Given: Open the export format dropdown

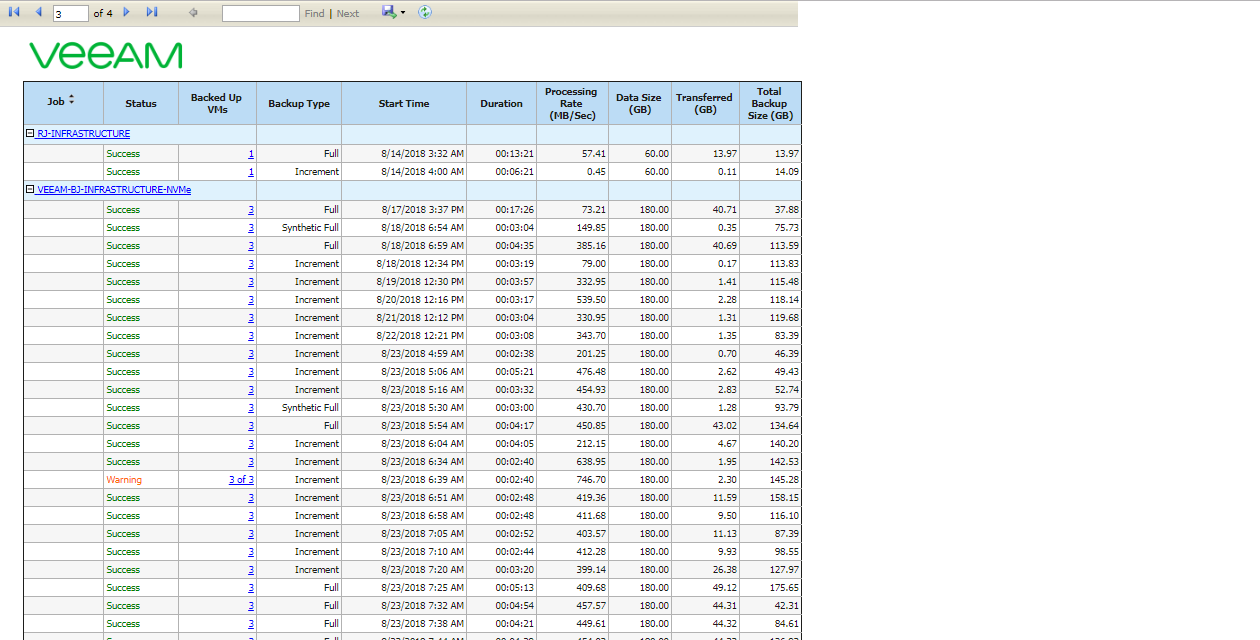Looking at the screenshot, I should 393,12.
